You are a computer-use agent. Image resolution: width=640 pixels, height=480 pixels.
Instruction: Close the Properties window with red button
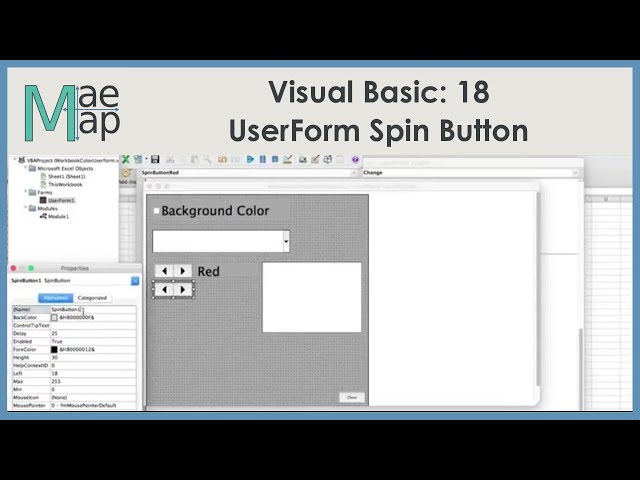pos(13,268)
